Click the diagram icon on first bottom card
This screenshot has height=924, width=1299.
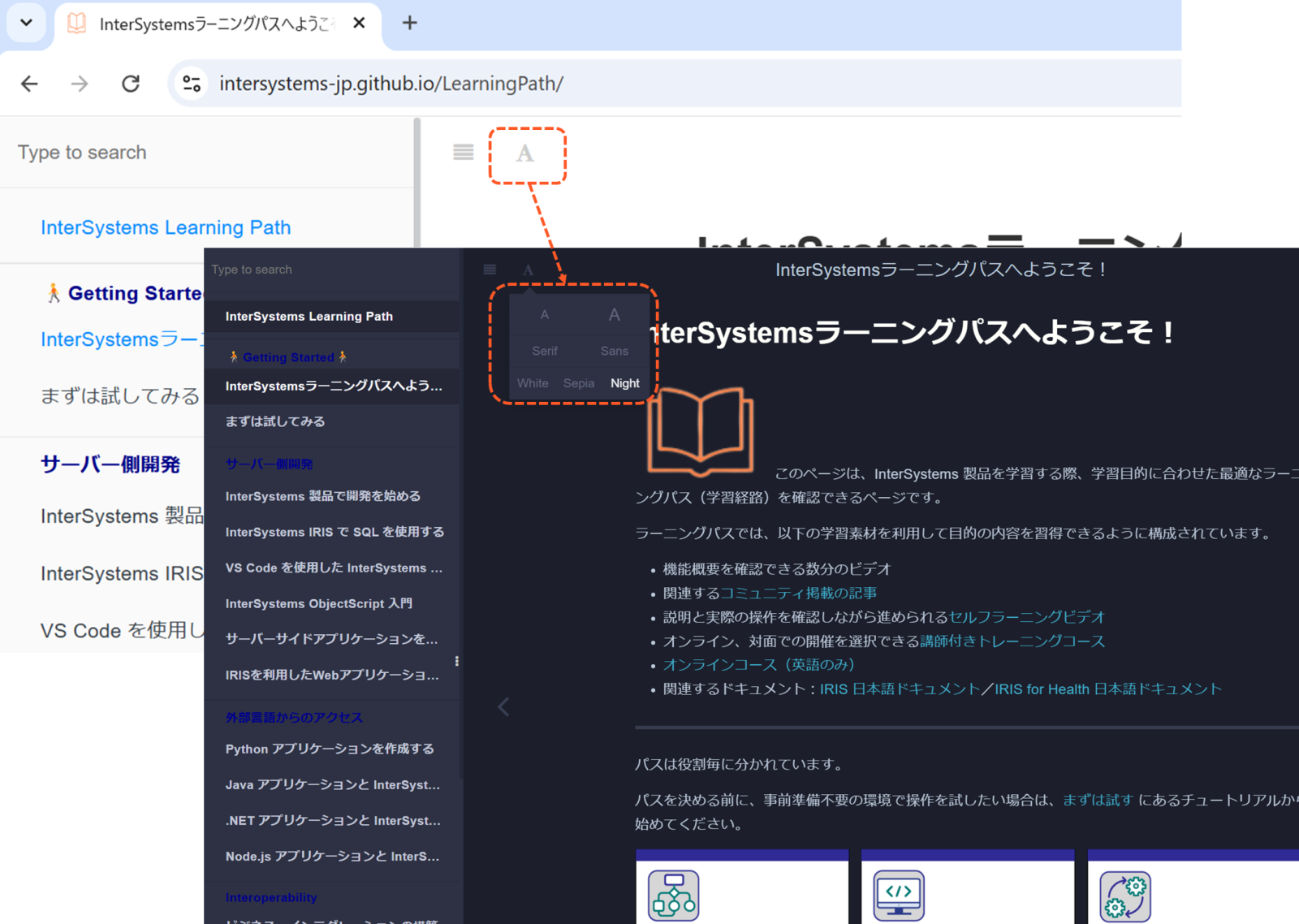[x=673, y=896]
